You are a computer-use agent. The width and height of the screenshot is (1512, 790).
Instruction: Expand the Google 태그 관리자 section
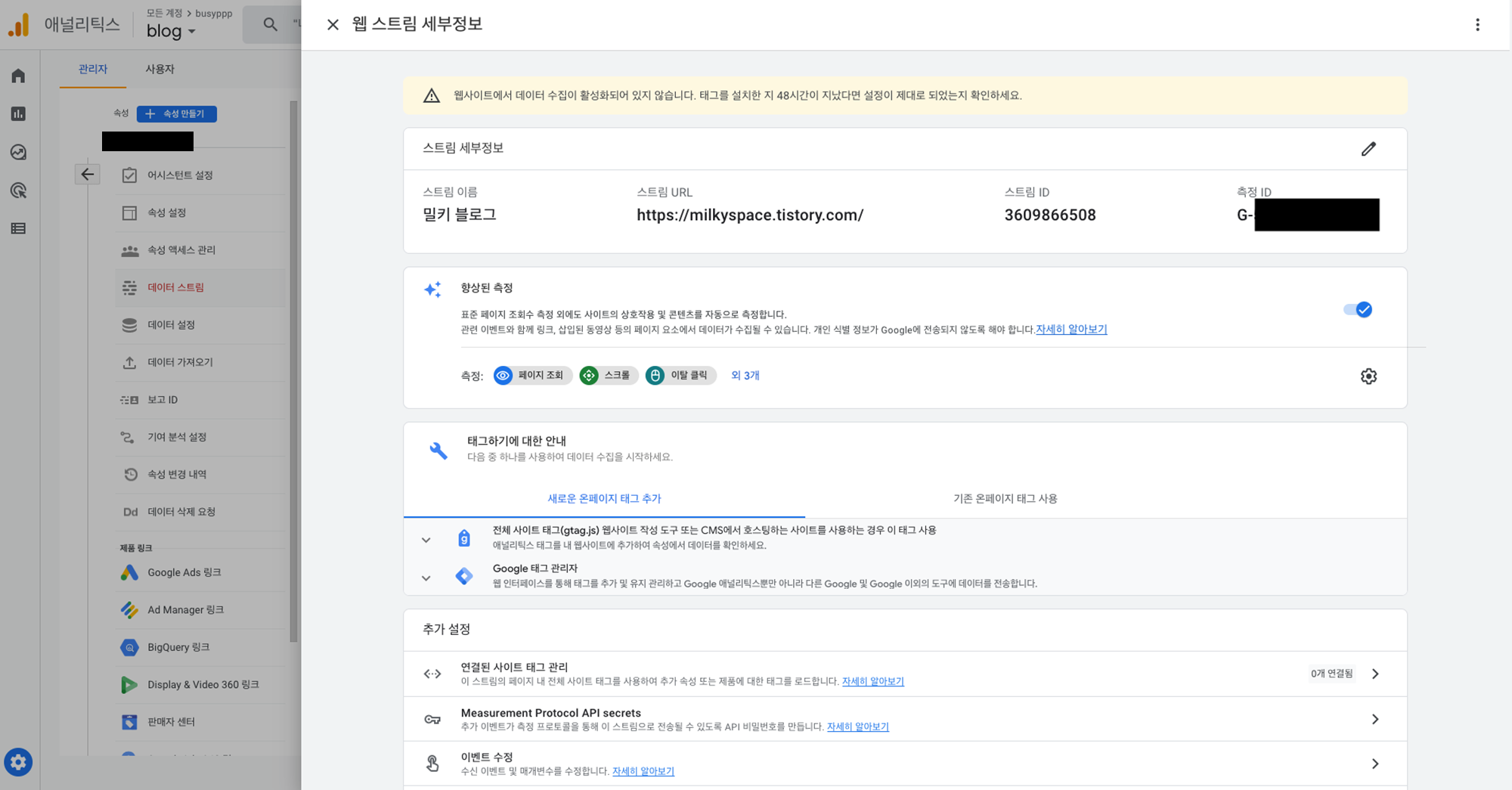[426, 578]
